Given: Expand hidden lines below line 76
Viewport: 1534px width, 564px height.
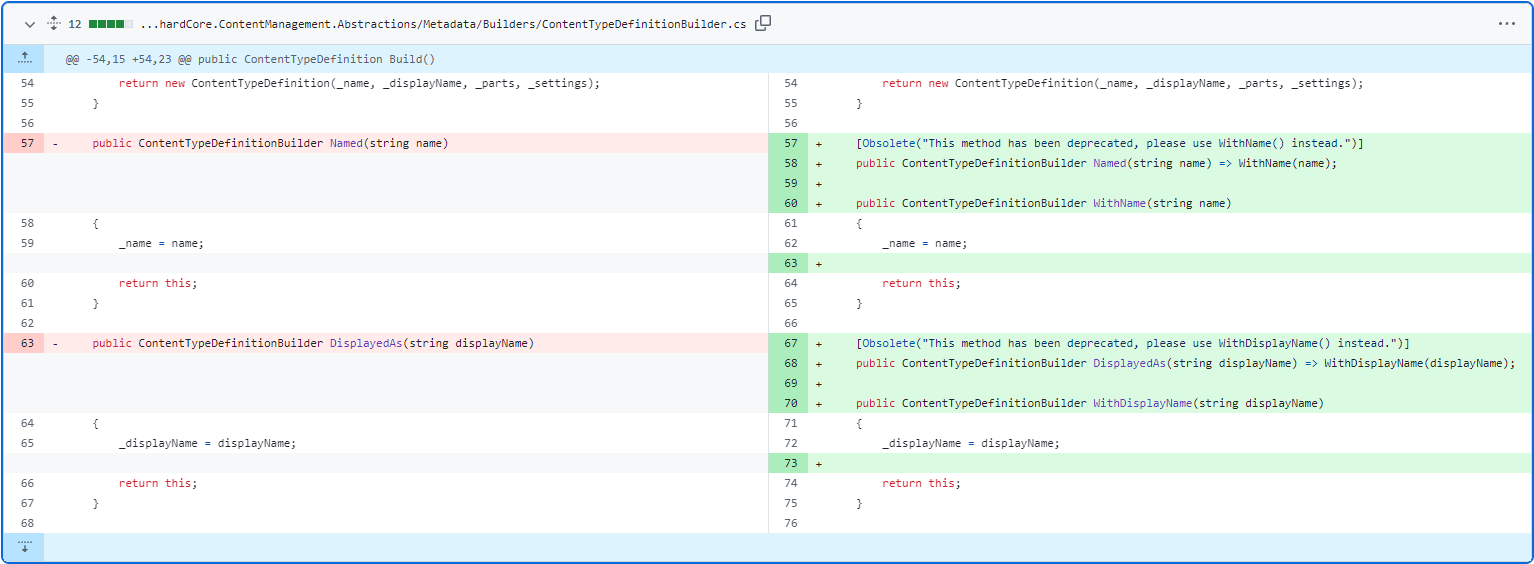Looking at the screenshot, I should click(24, 547).
